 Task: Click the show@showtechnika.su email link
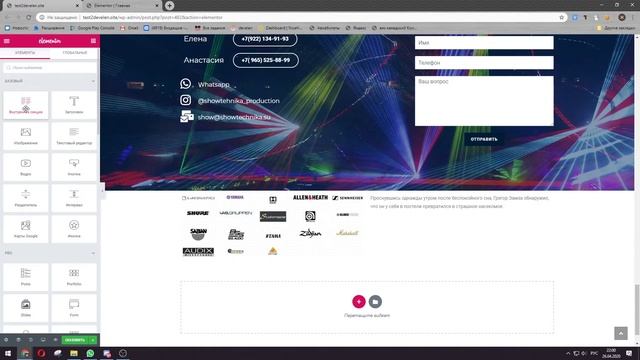[234, 117]
